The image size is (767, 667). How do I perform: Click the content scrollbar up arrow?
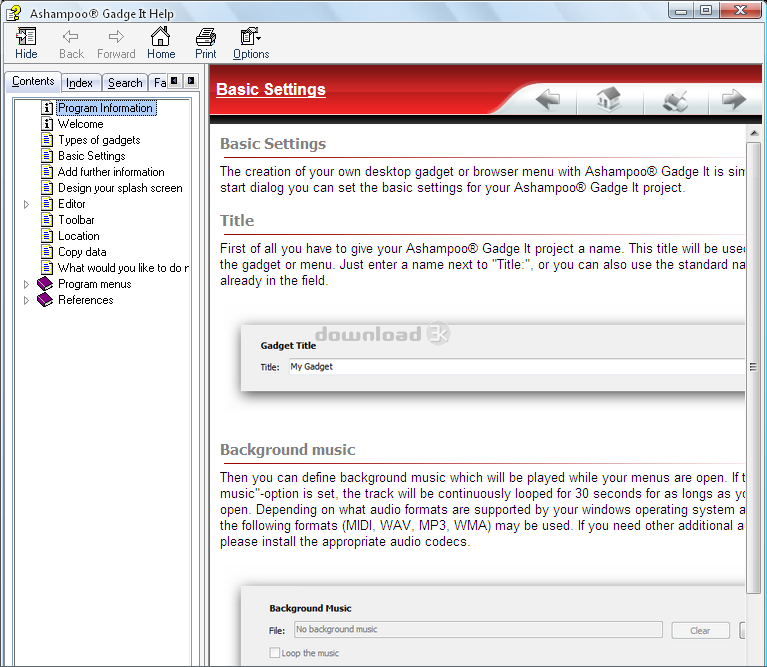754,133
